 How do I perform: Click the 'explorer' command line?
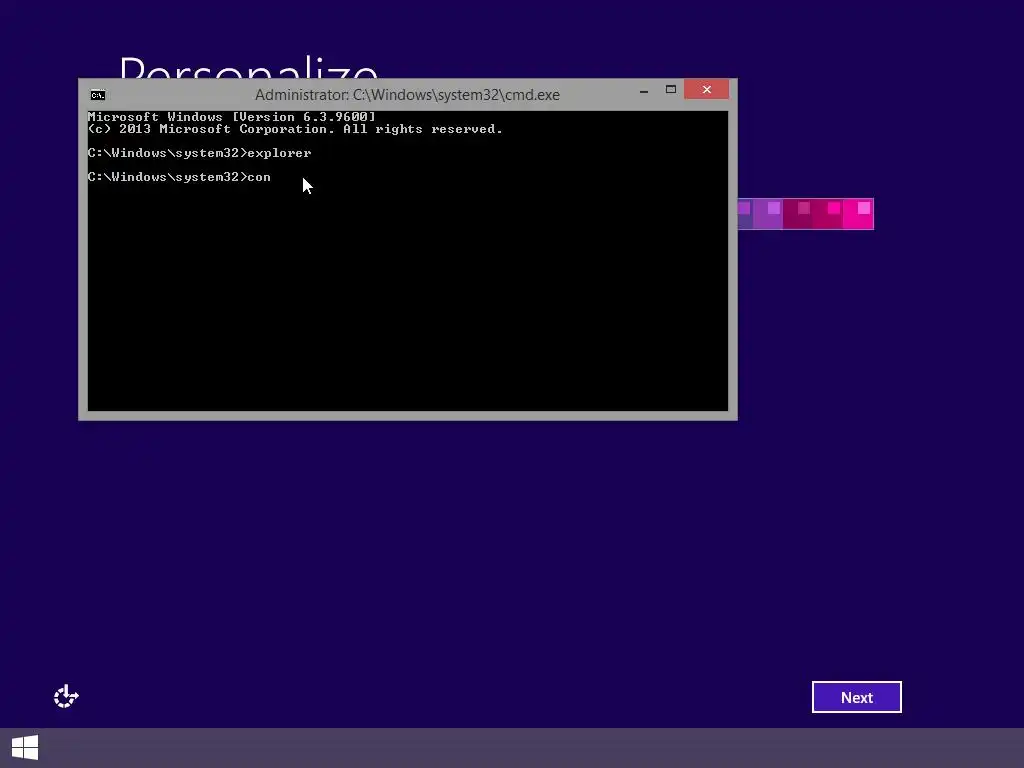click(199, 153)
